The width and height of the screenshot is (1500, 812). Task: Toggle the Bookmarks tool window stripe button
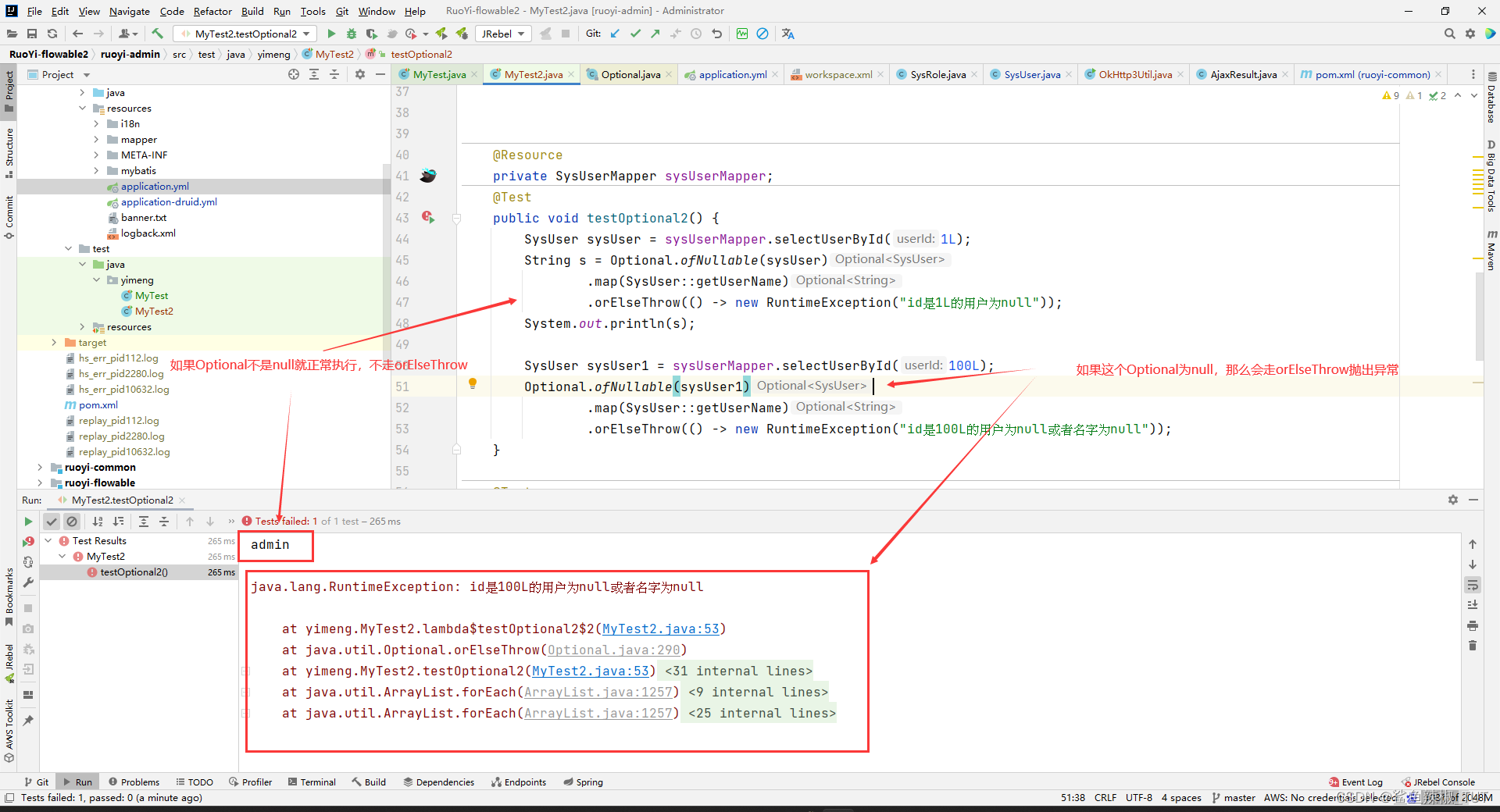pyautogui.click(x=9, y=597)
